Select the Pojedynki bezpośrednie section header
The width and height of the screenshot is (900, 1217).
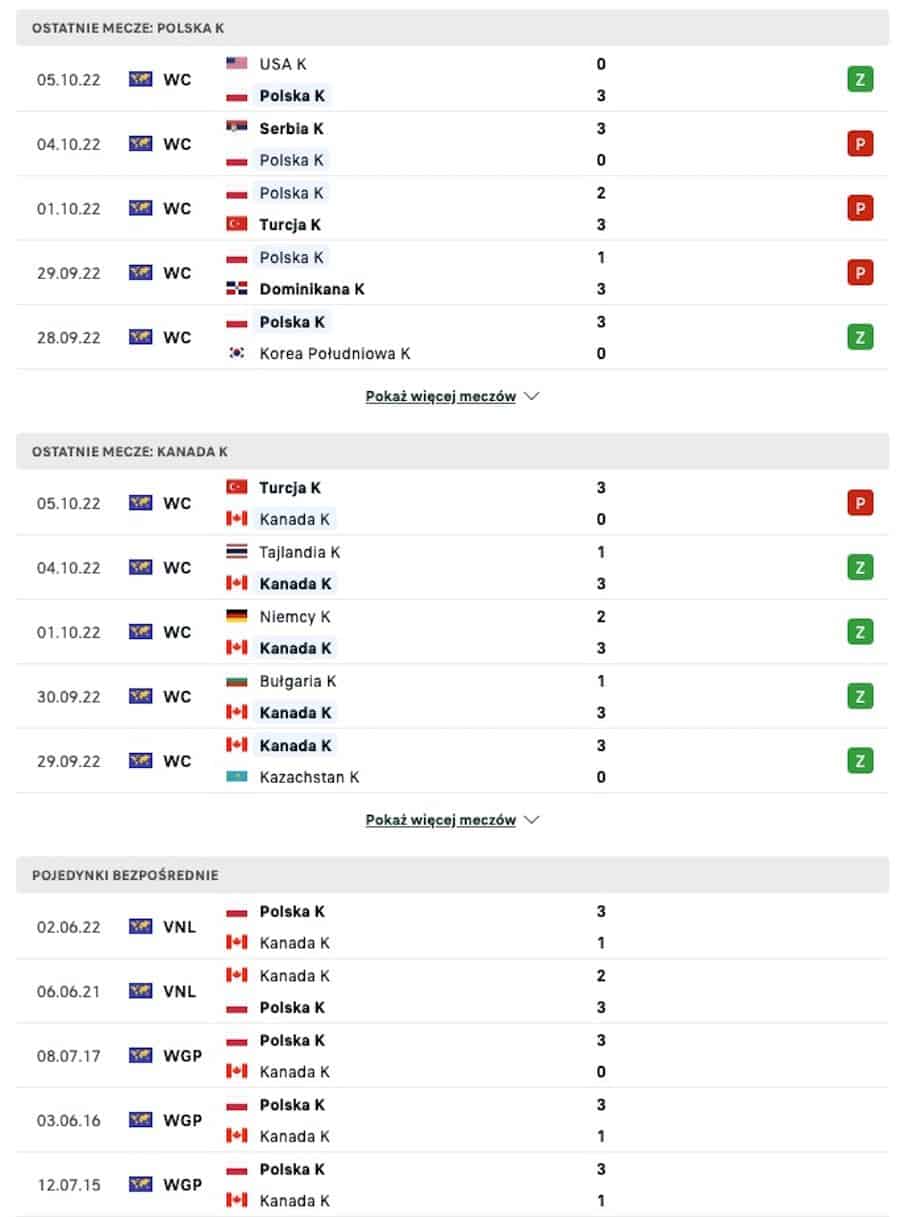452,875
